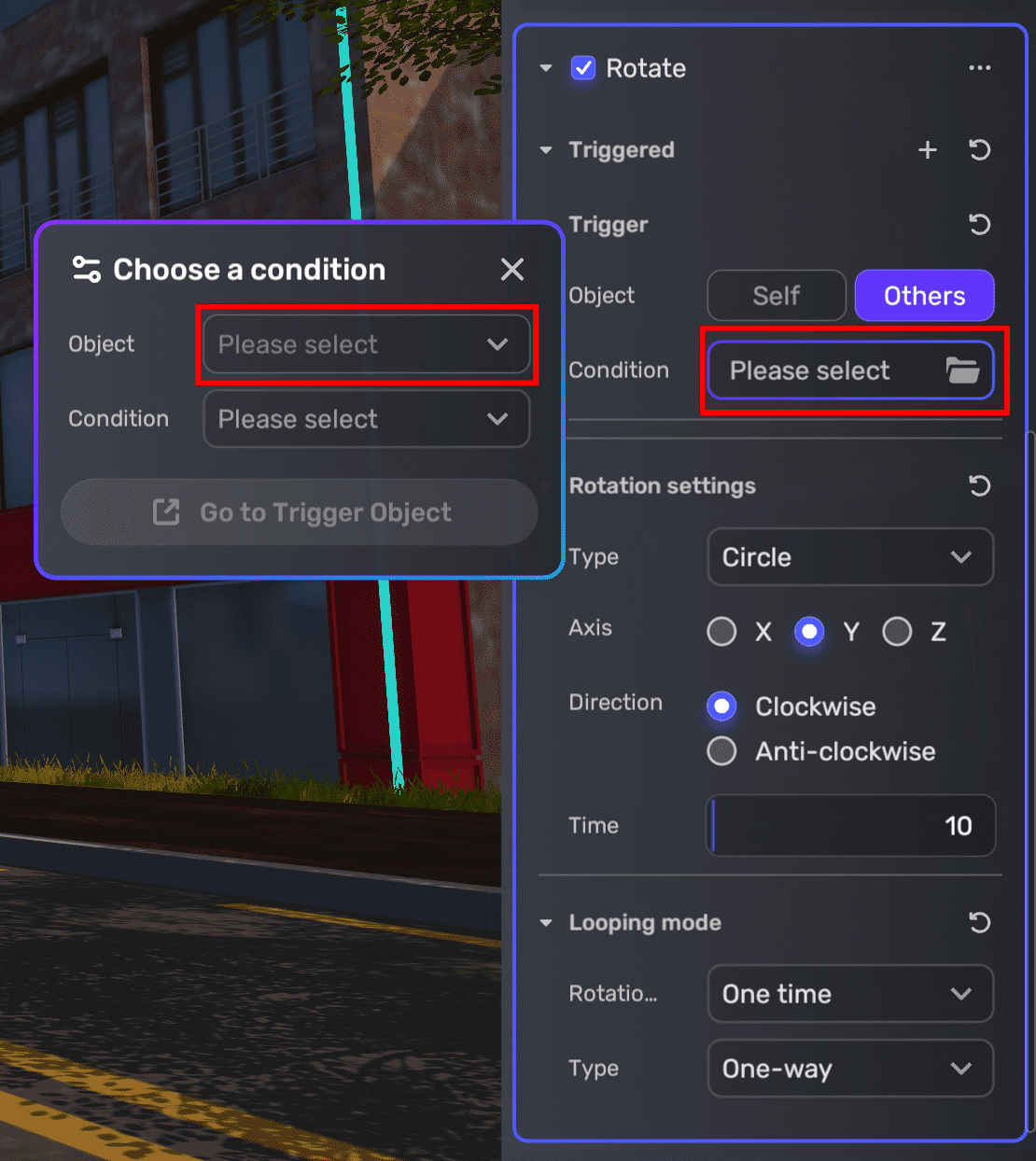Collapse the Looping mode section

(546, 923)
